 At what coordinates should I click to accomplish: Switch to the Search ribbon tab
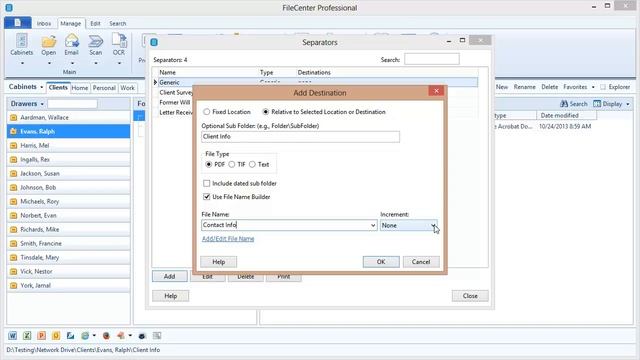click(118, 24)
